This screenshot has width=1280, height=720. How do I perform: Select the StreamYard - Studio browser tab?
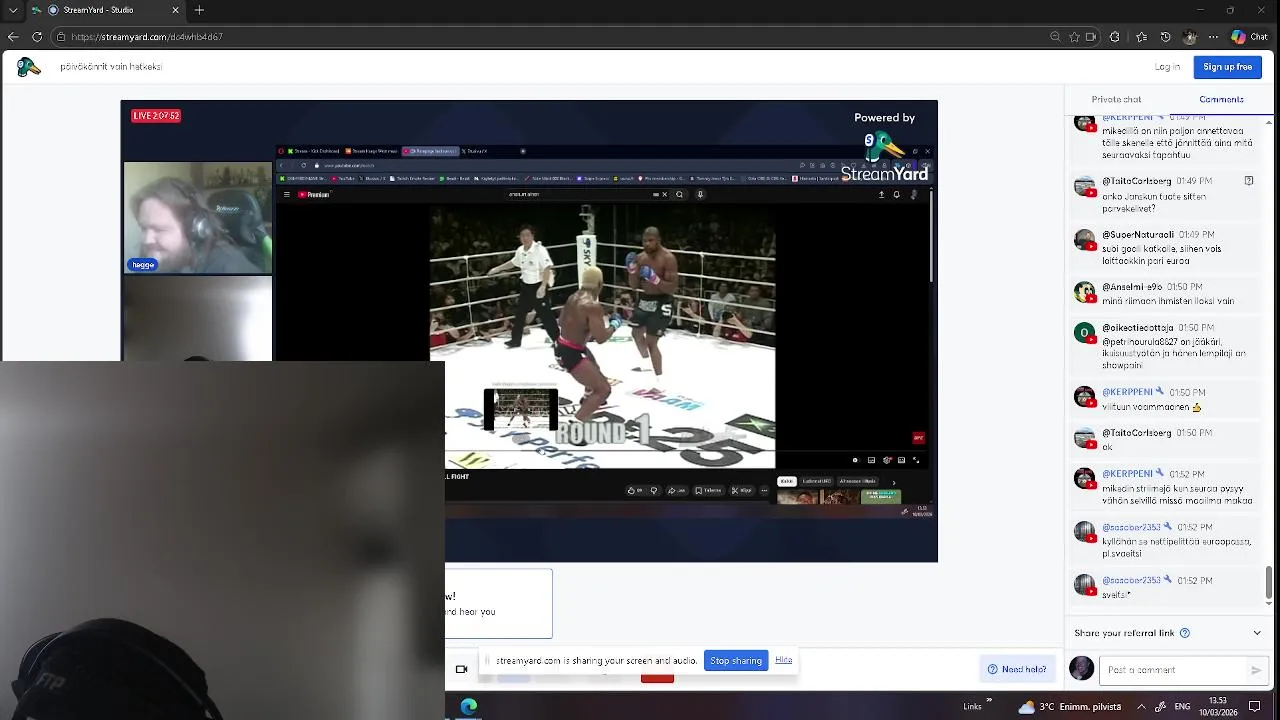(106, 10)
